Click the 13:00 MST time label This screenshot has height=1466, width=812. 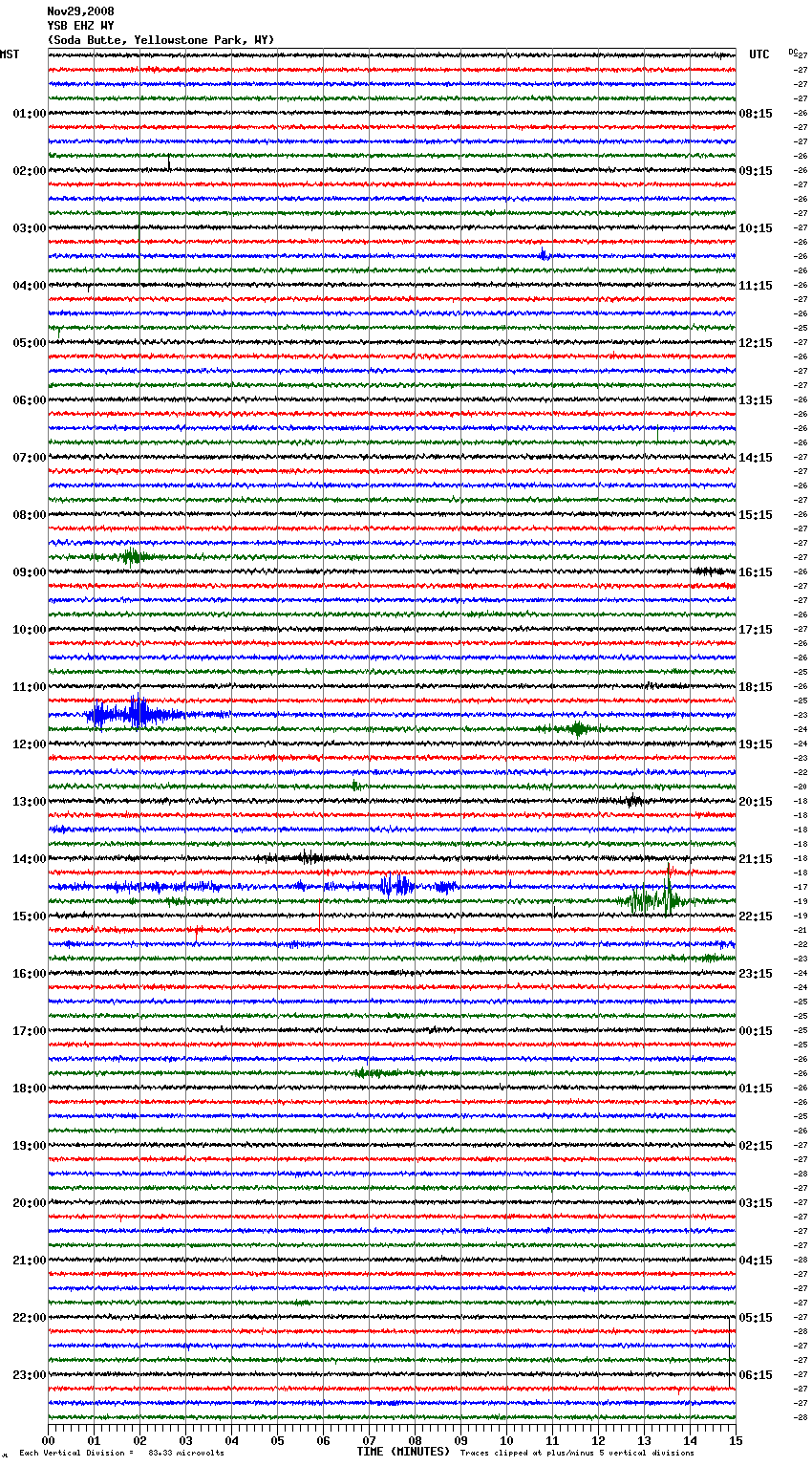point(29,802)
